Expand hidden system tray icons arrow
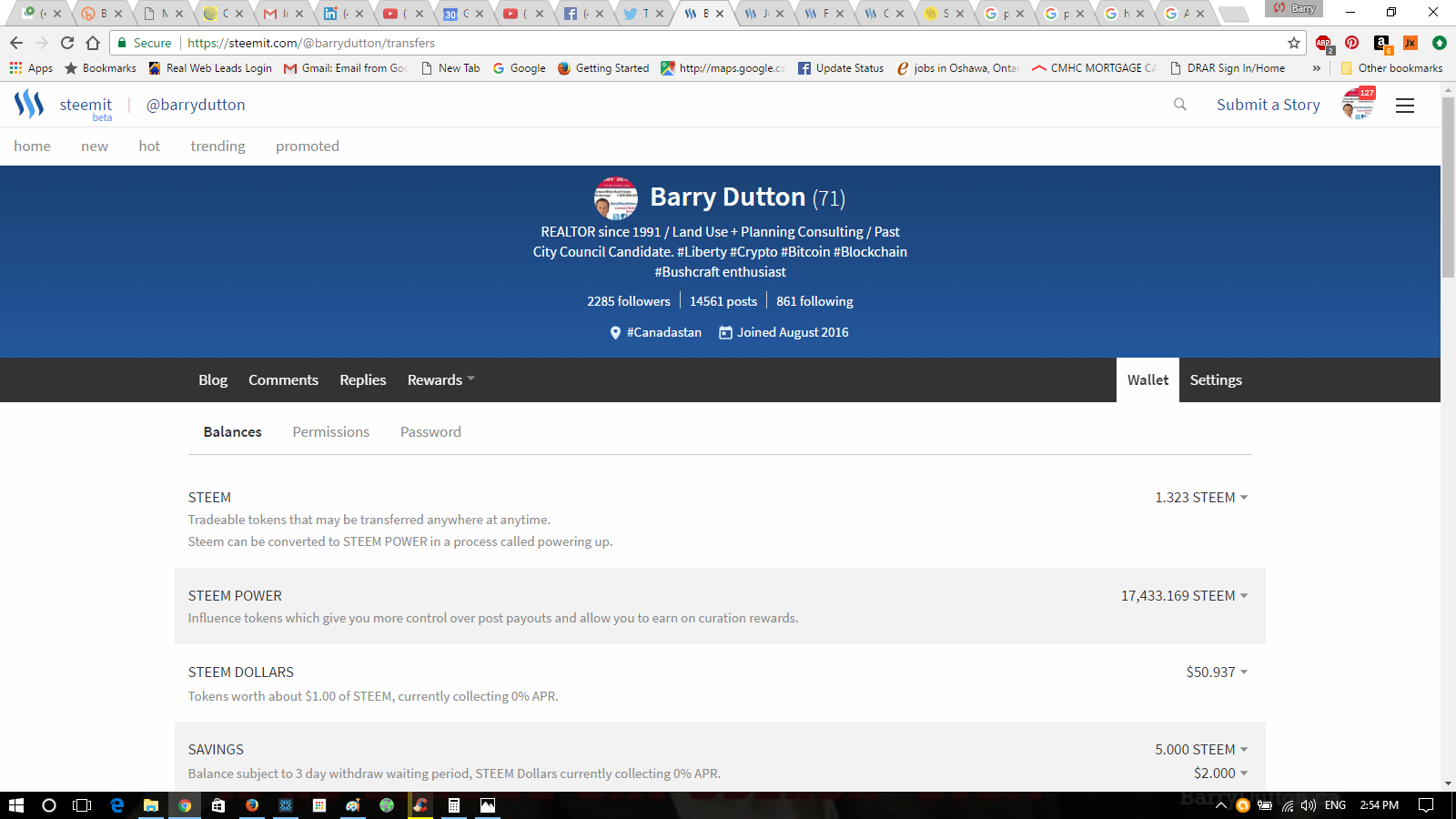Image resolution: width=1456 pixels, height=819 pixels. (1221, 805)
